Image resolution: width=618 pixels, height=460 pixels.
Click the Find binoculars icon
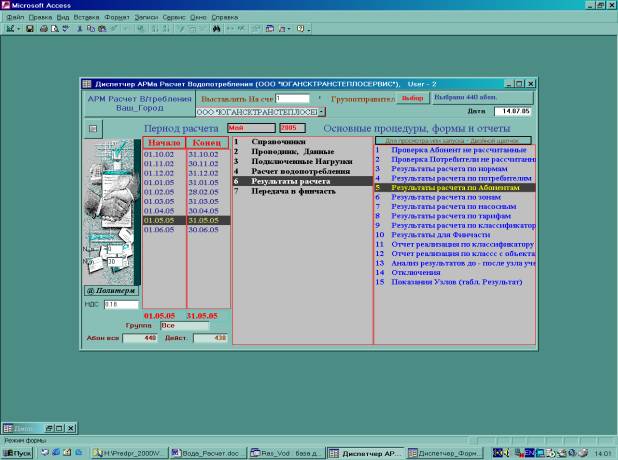(x=215, y=28)
